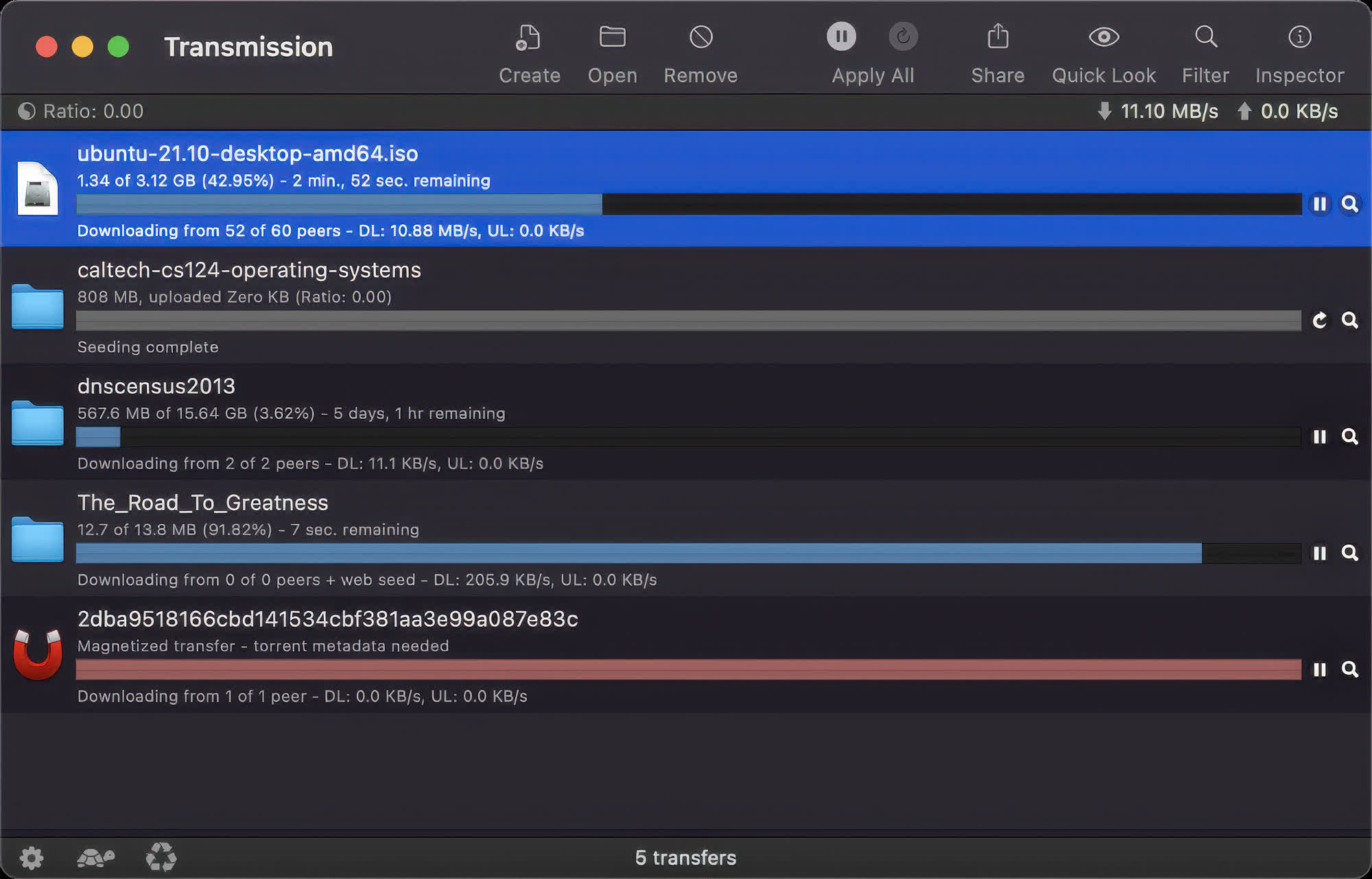The width and height of the screenshot is (1372, 879).
Task: Reveal dnscensus2013 in Finder magnifier
Action: [x=1349, y=437]
